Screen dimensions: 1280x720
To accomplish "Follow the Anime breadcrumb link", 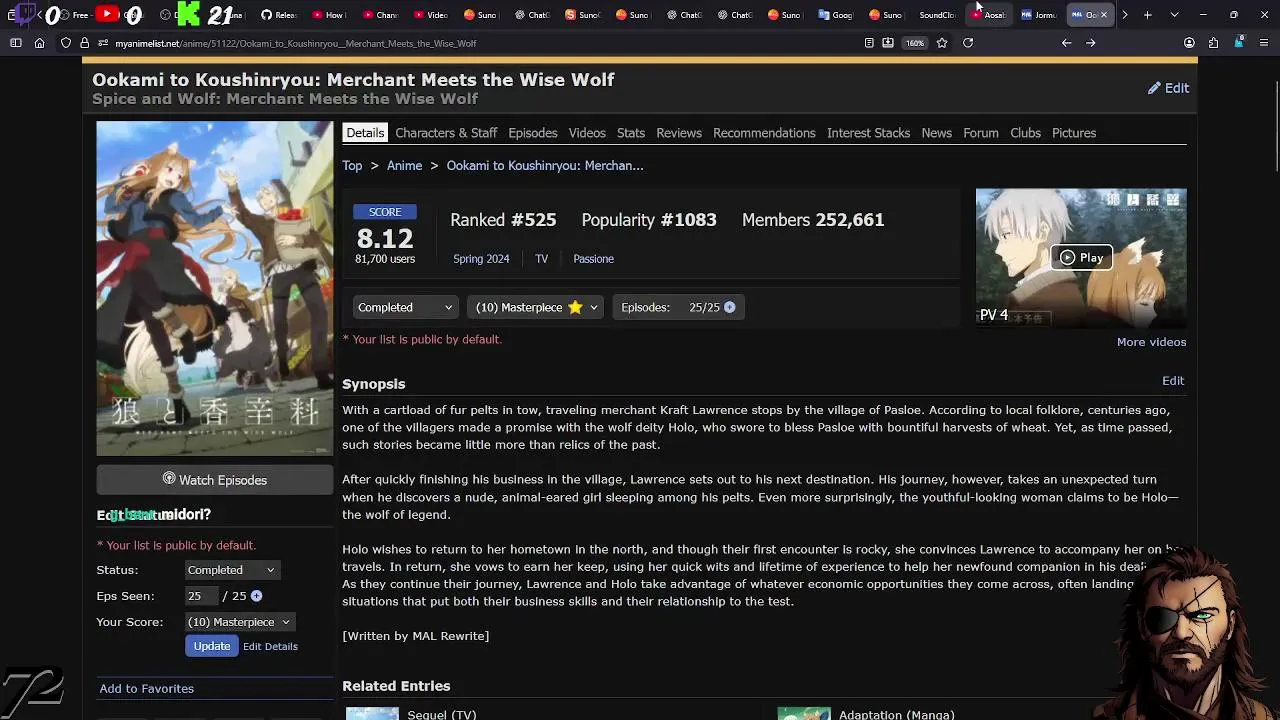I will pyautogui.click(x=405, y=166).
